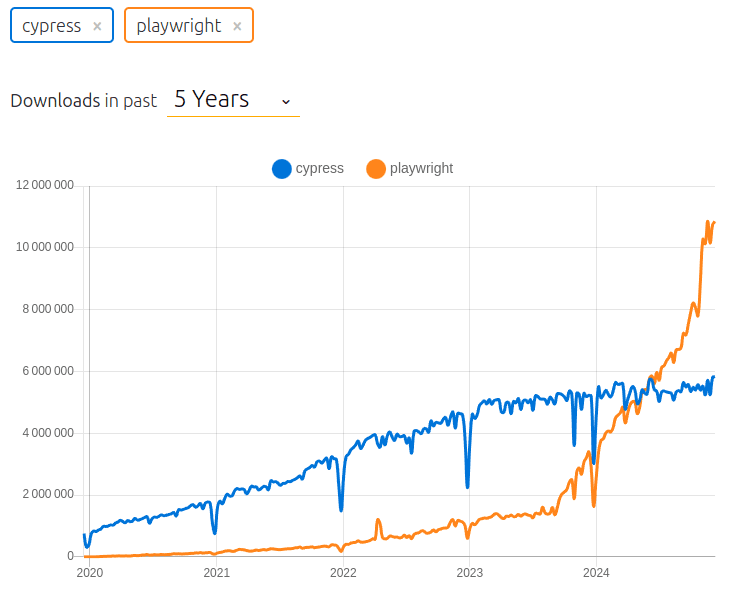Click the 0 y-axis label
This screenshot has width=729, height=595.
tap(70, 556)
